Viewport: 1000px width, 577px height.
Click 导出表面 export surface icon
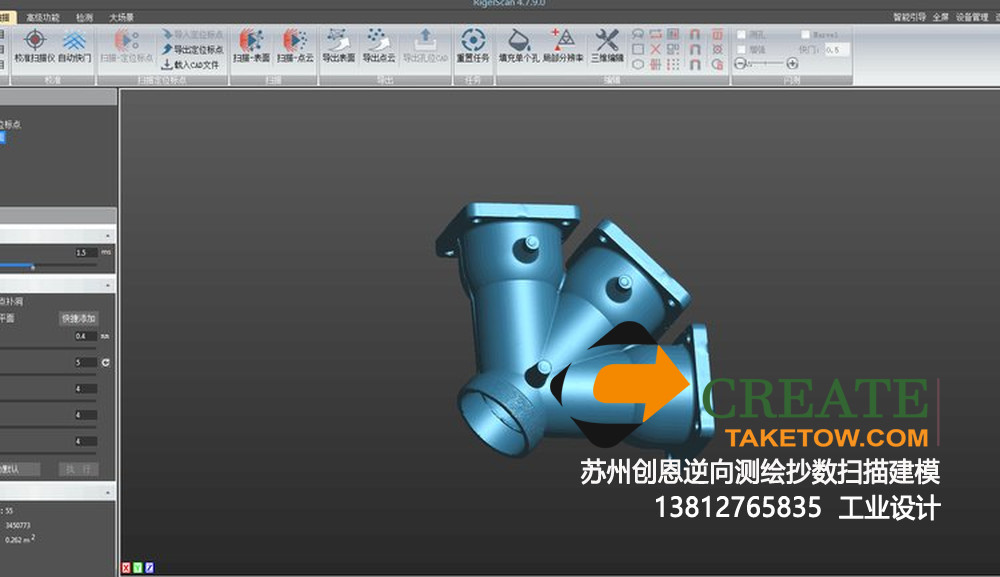pyautogui.click(x=339, y=45)
